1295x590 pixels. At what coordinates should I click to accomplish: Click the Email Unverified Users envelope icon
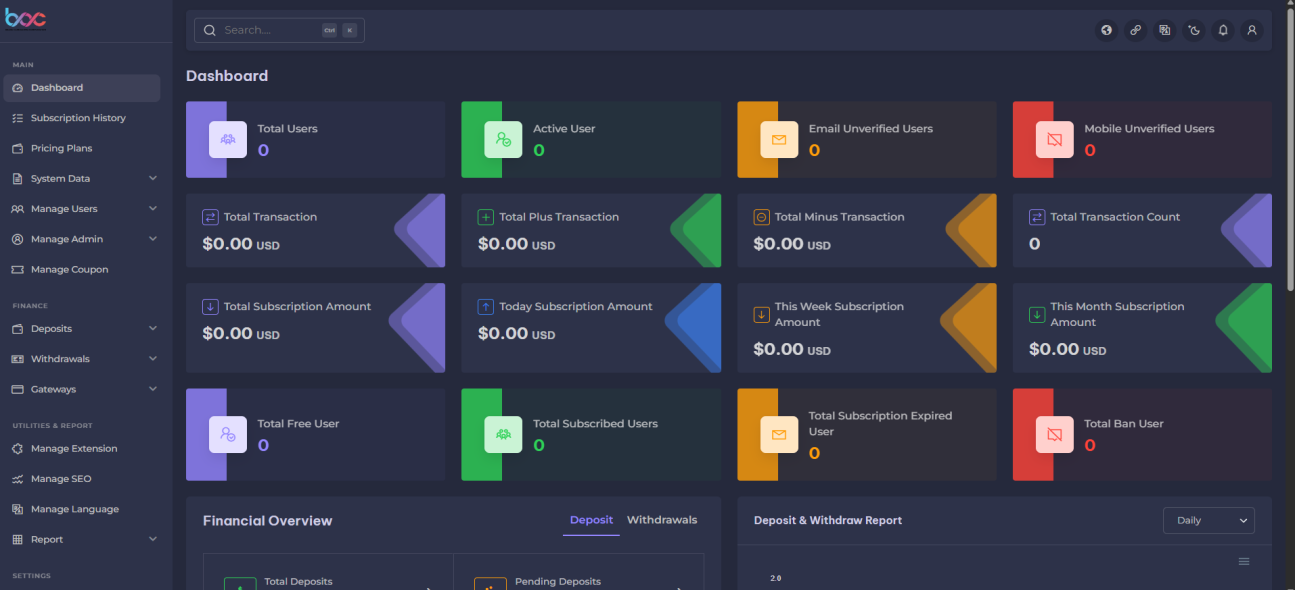779,139
